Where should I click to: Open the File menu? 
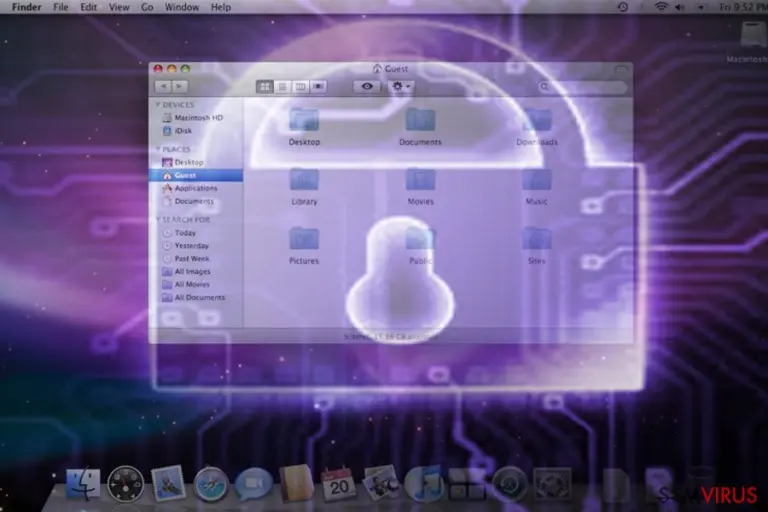click(61, 7)
